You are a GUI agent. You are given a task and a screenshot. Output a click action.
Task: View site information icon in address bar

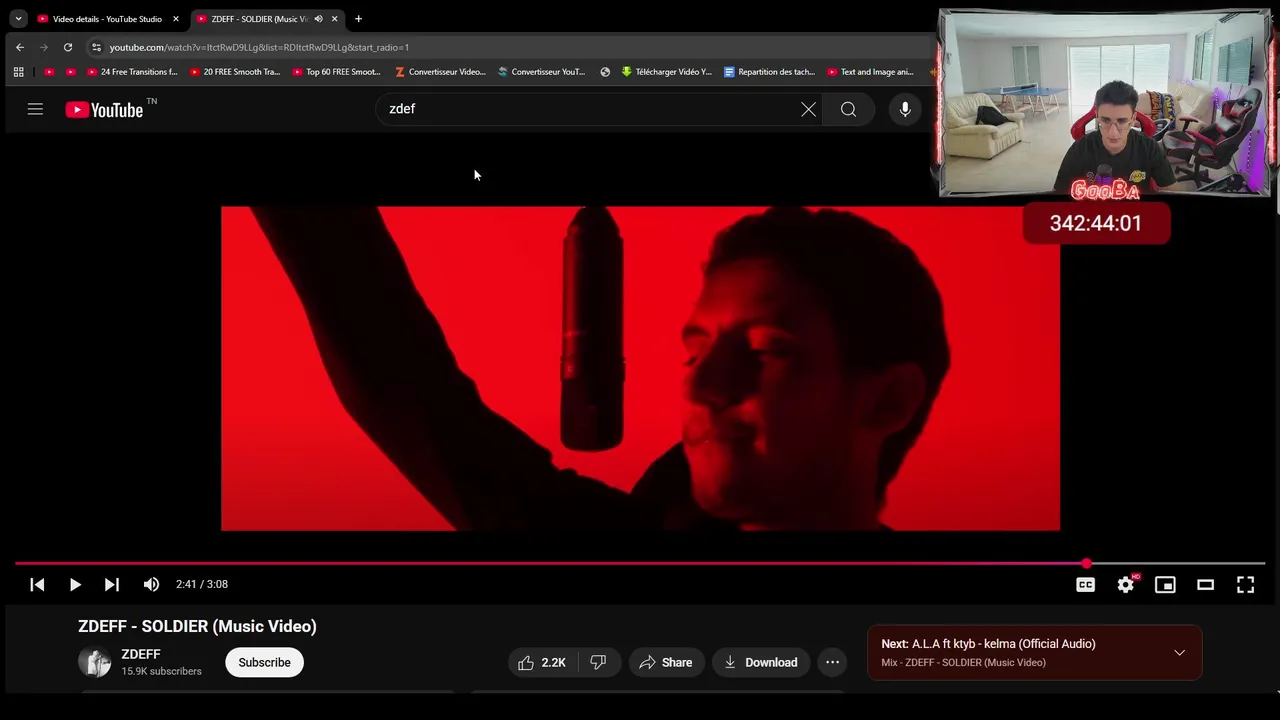tap(96, 47)
